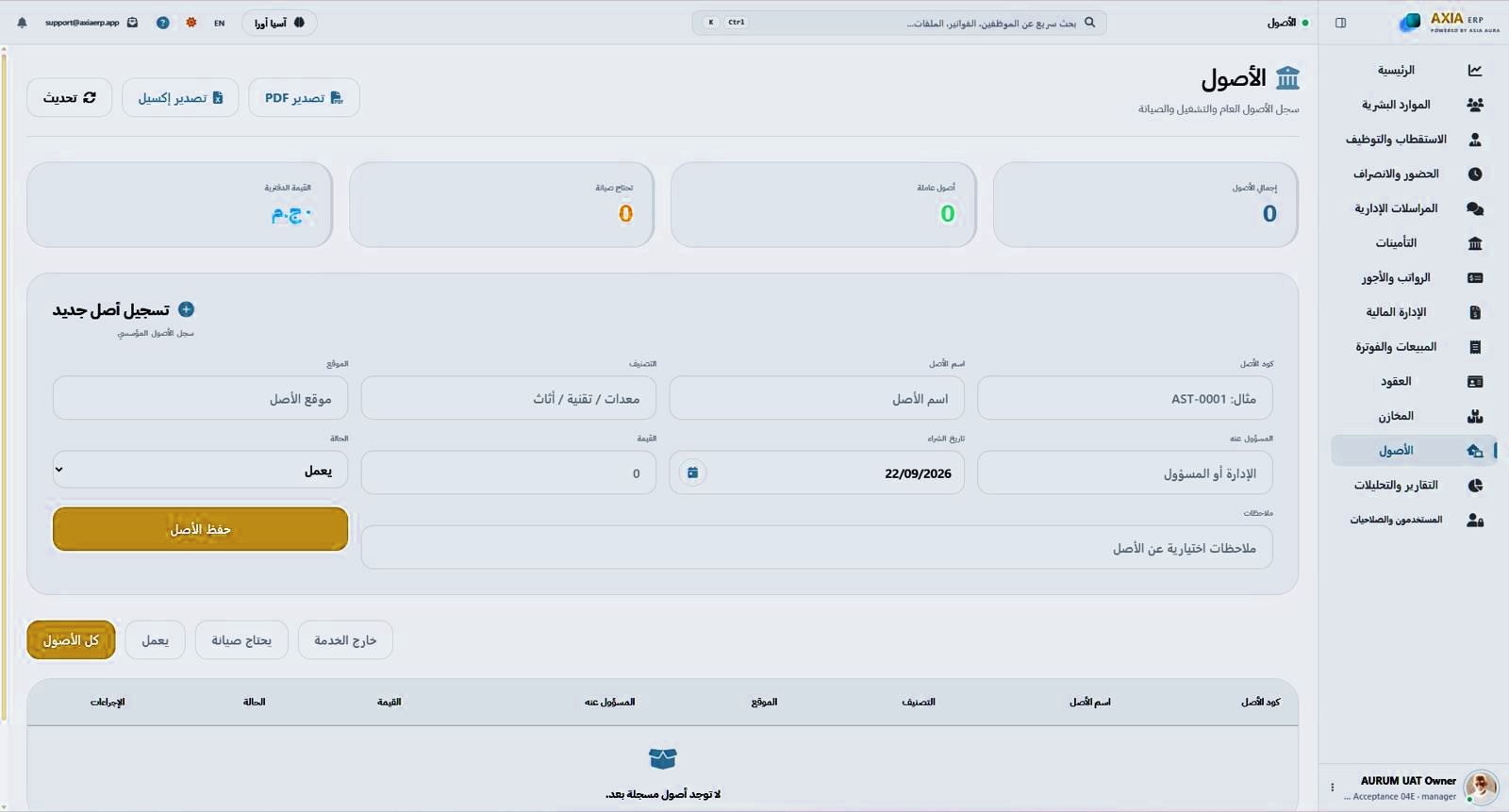Click the تاريخ الشراء date field

[x=817, y=472]
